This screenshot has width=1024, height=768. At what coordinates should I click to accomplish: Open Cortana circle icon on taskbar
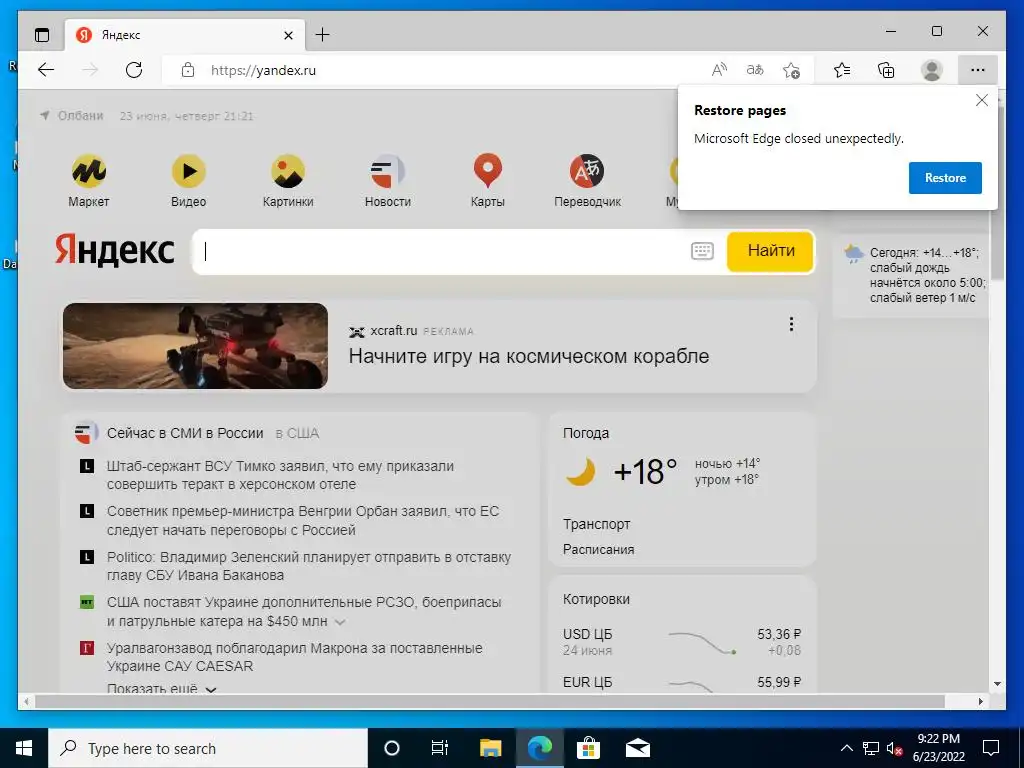(392, 748)
